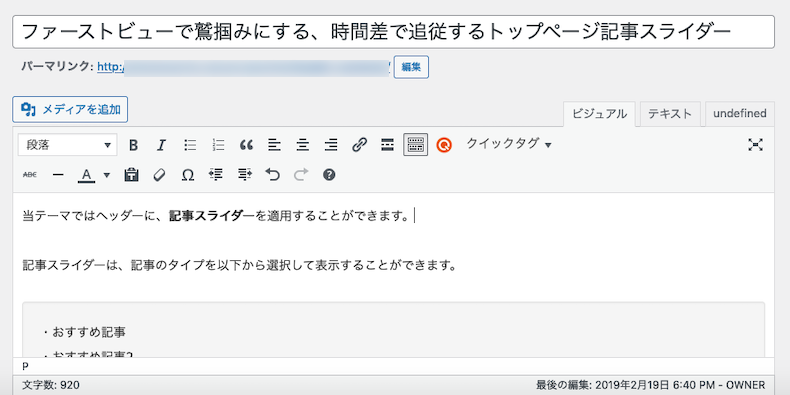
Task: Undo the last edit
Action: pos(273,175)
